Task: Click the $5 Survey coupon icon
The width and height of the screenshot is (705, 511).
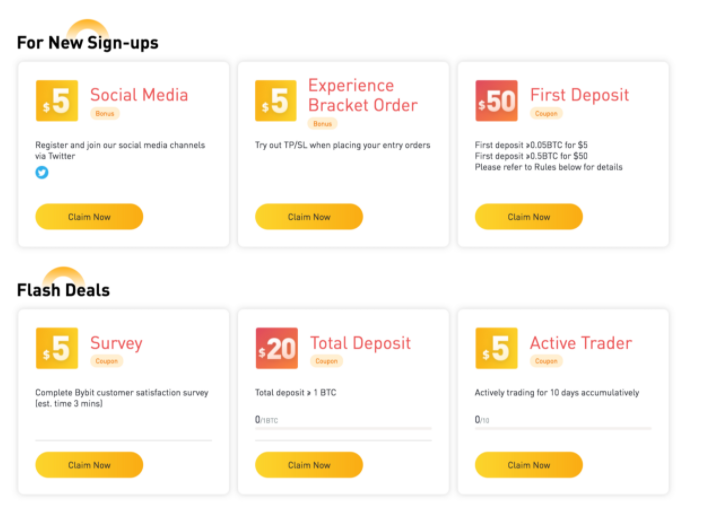Action: pyautogui.click(x=56, y=348)
